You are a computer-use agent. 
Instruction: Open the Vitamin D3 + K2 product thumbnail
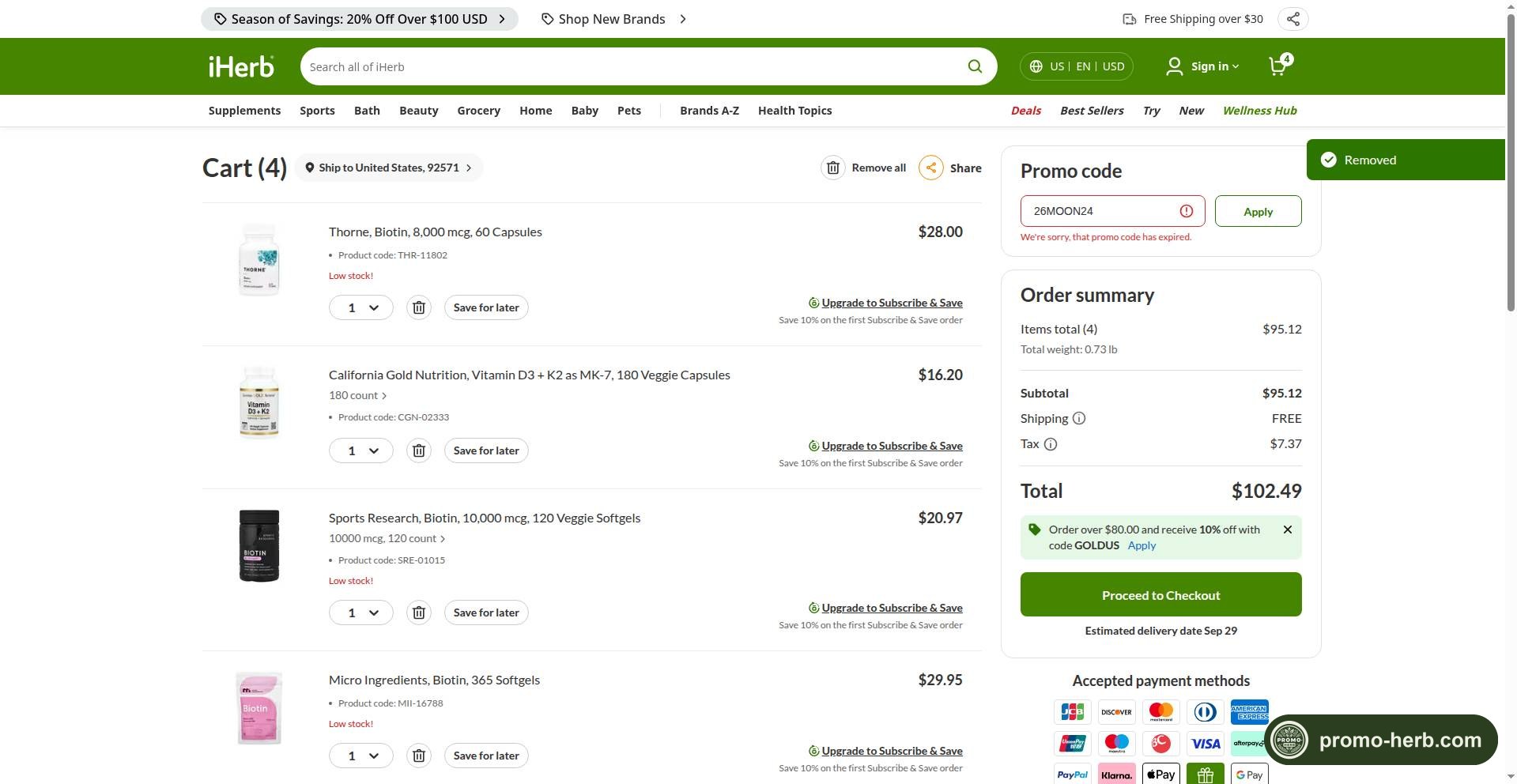pyautogui.click(x=259, y=402)
